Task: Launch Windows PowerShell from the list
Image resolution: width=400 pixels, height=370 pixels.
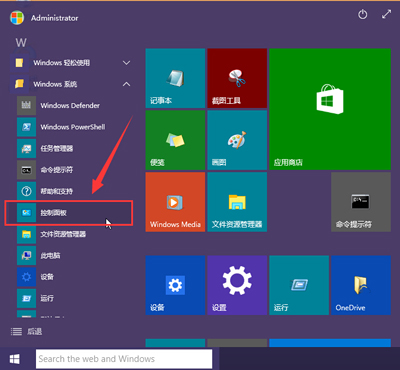Action: point(70,127)
